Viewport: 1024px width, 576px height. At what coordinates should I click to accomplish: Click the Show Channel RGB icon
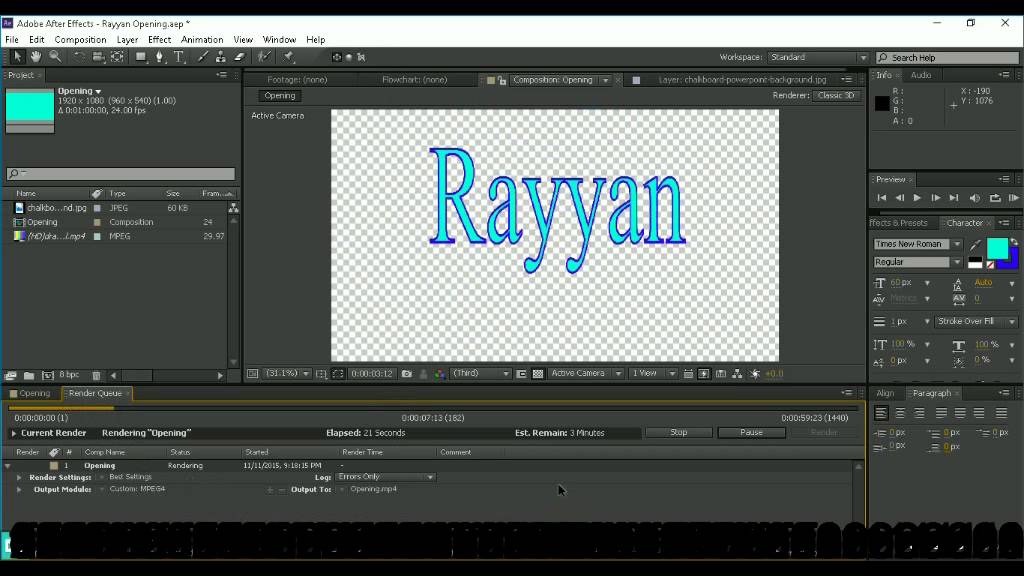[x=440, y=374]
